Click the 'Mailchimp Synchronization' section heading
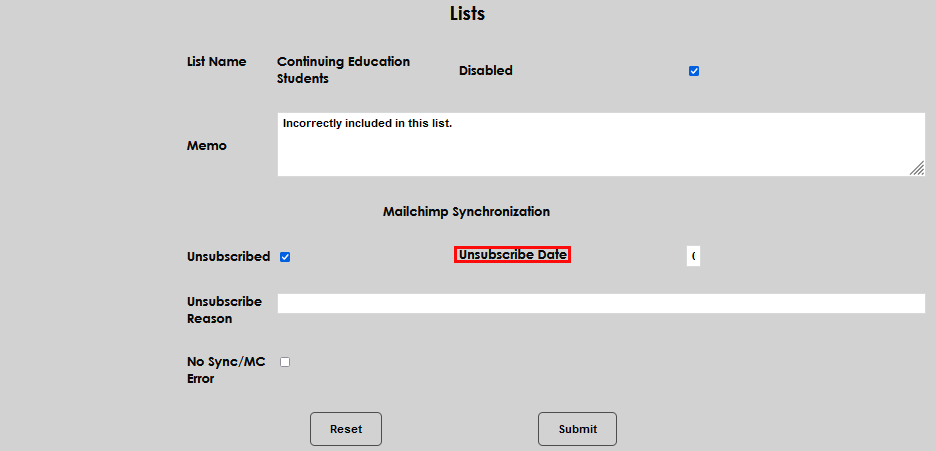Image resolution: width=936 pixels, height=451 pixels. (x=466, y=212)
